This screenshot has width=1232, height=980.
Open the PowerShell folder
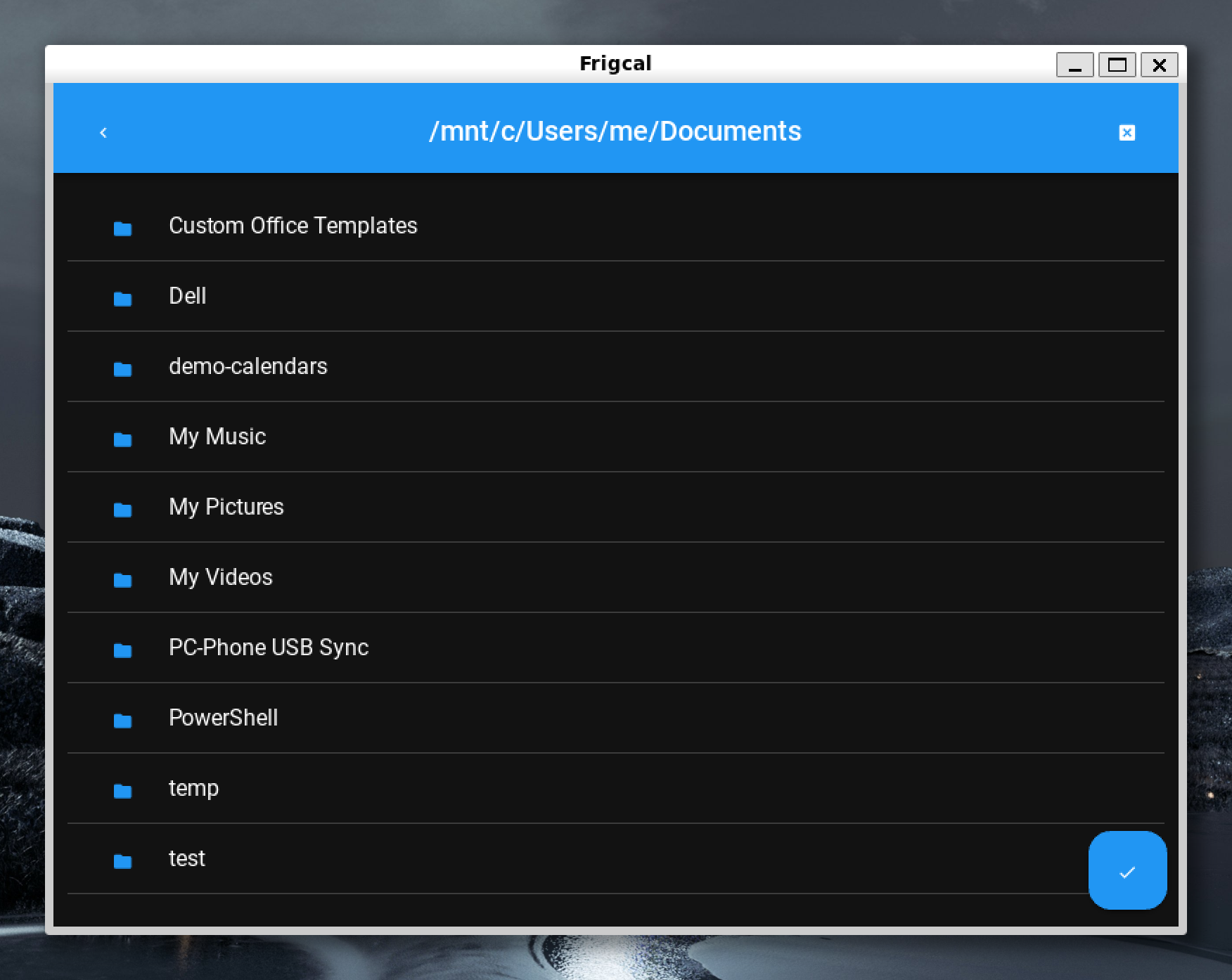(x=615, y=718)
